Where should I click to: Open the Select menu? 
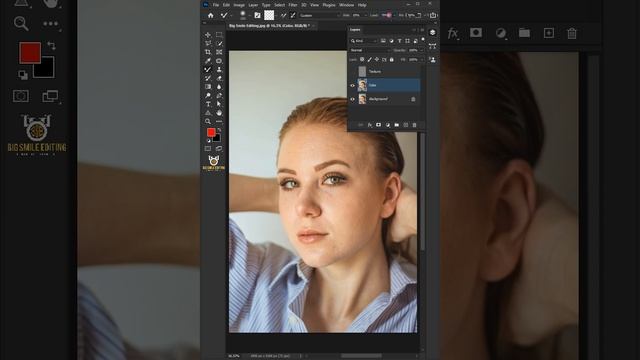(x=280, y=5)
